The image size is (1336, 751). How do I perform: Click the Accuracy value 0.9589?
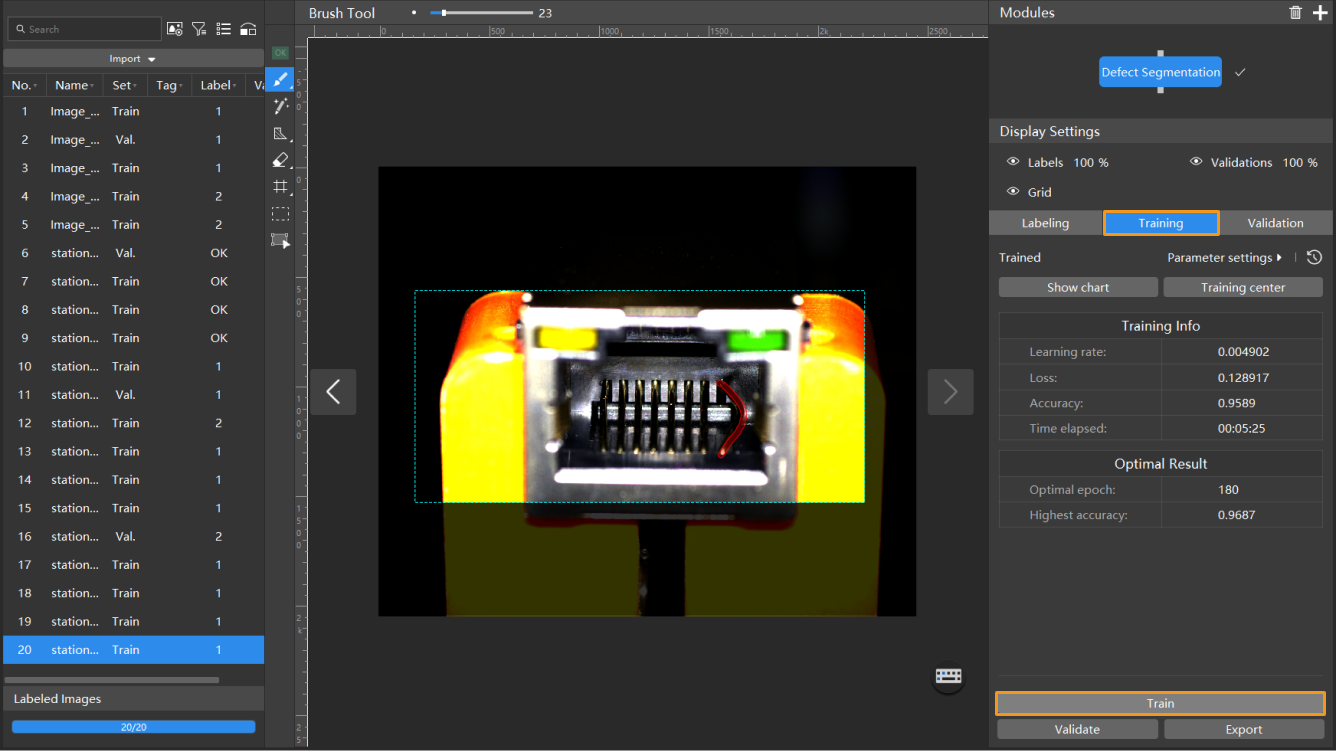point(1237,403)
